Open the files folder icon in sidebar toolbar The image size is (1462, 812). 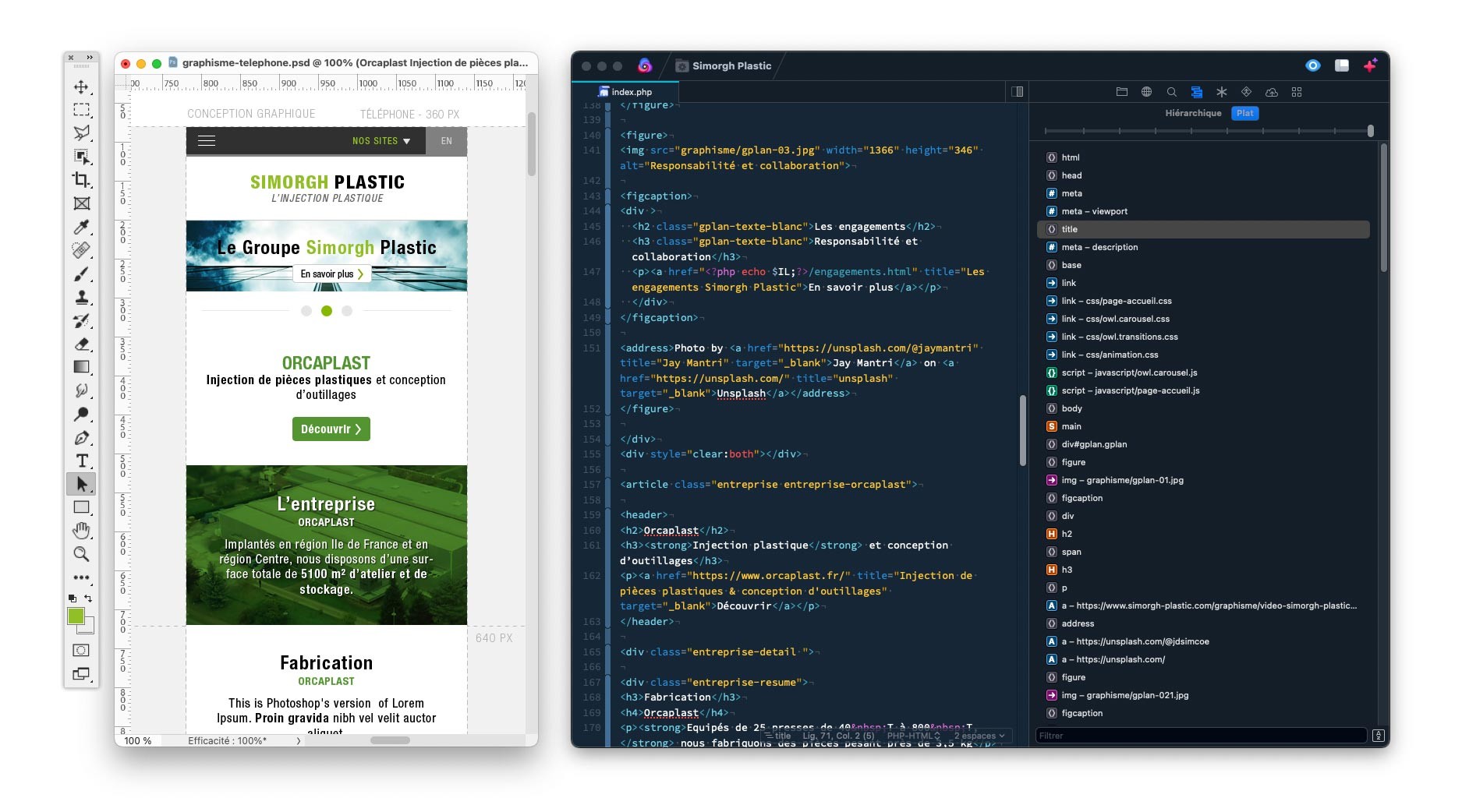(1121, 92)
